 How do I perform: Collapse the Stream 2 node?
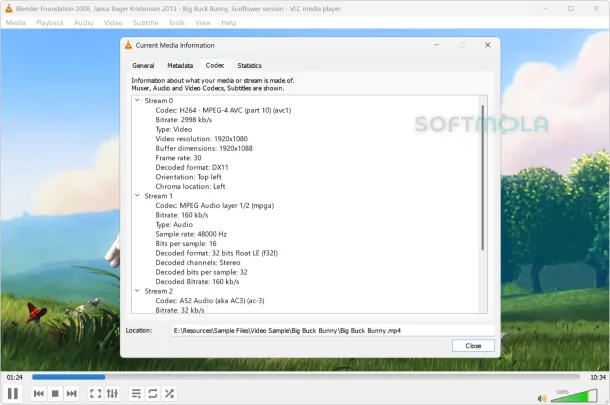137,291
